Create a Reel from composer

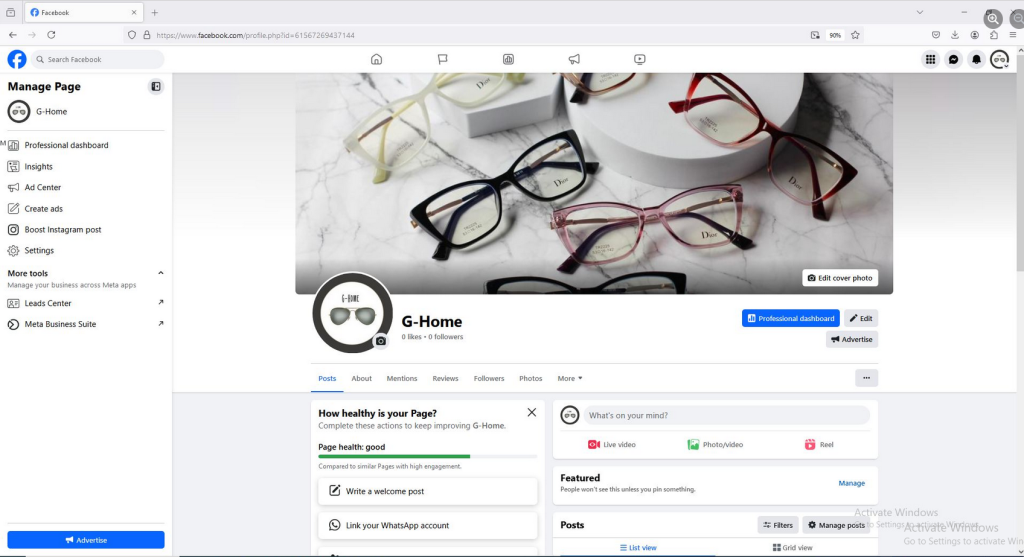tap(819, 444)
